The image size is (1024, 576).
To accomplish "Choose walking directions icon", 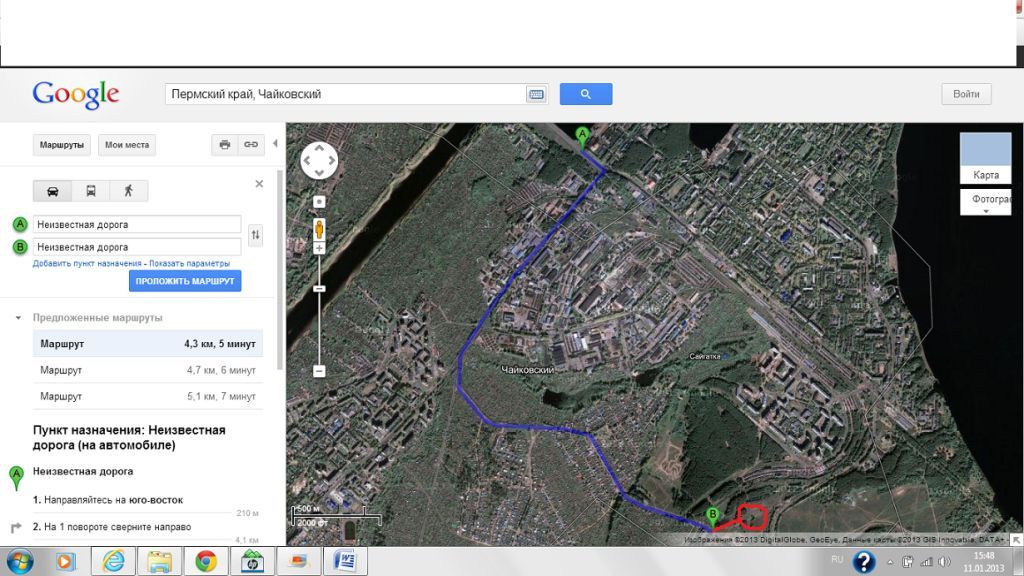I will [x=128, y=191].
